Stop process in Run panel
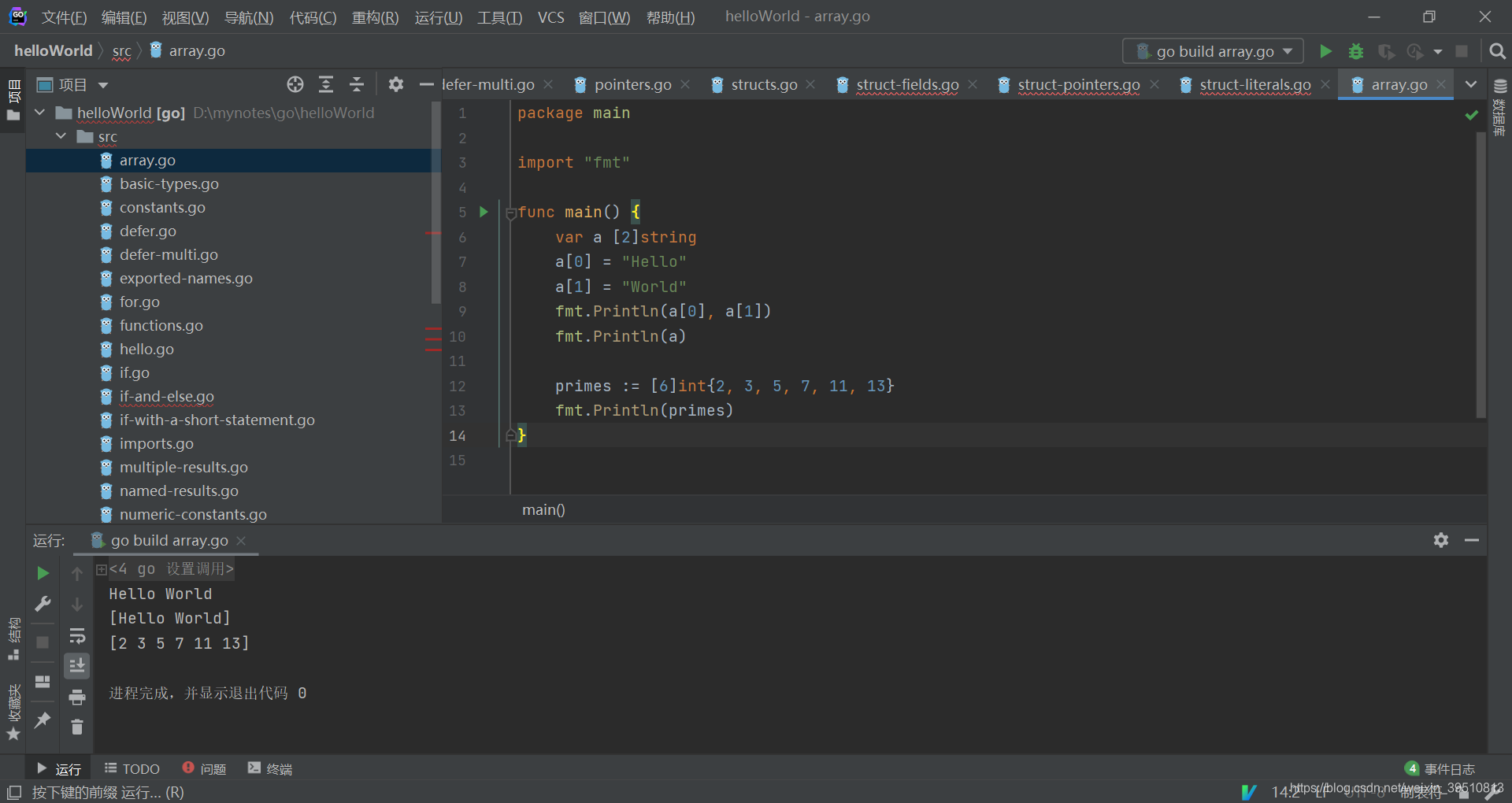The width and height of the screenshot is (1512, 803). [43, 642]
